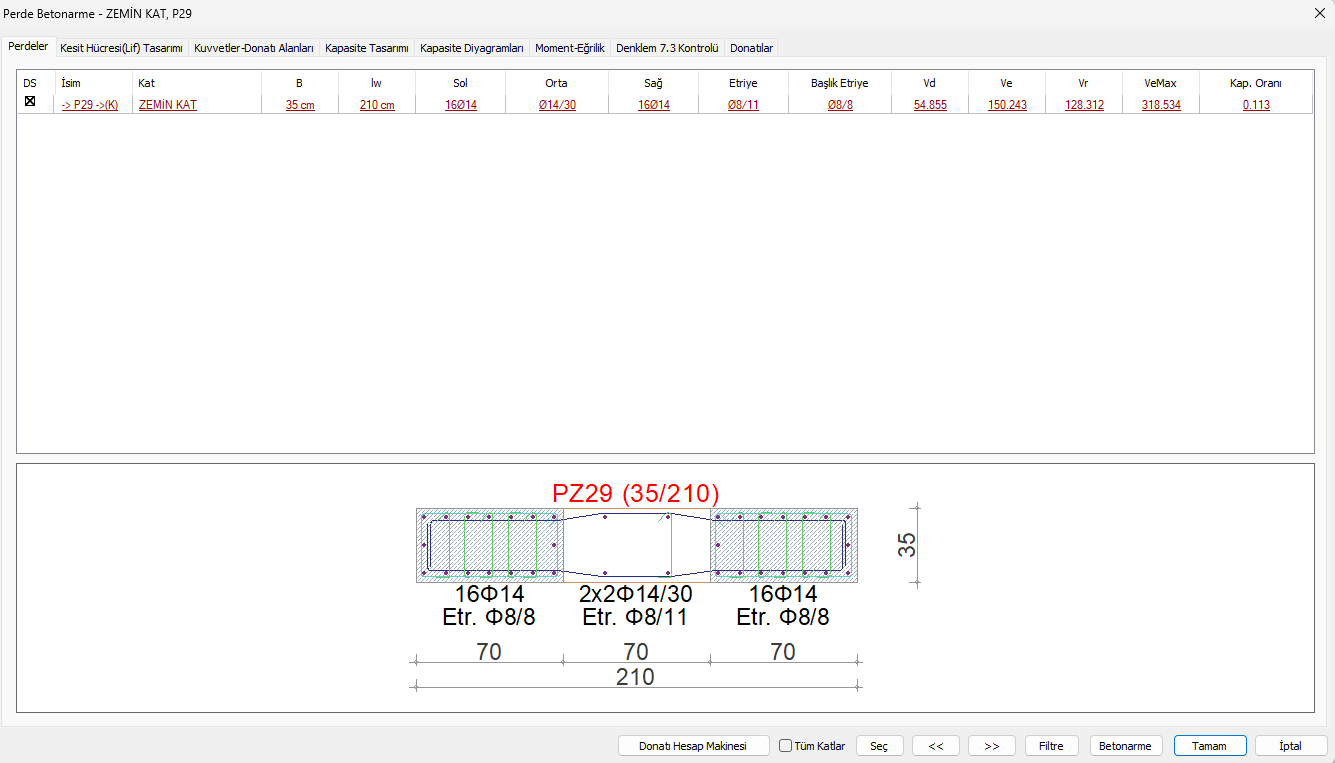Open the Filtre button
This screenshot has height=763, width=1335.
(x=1051, y=746)
